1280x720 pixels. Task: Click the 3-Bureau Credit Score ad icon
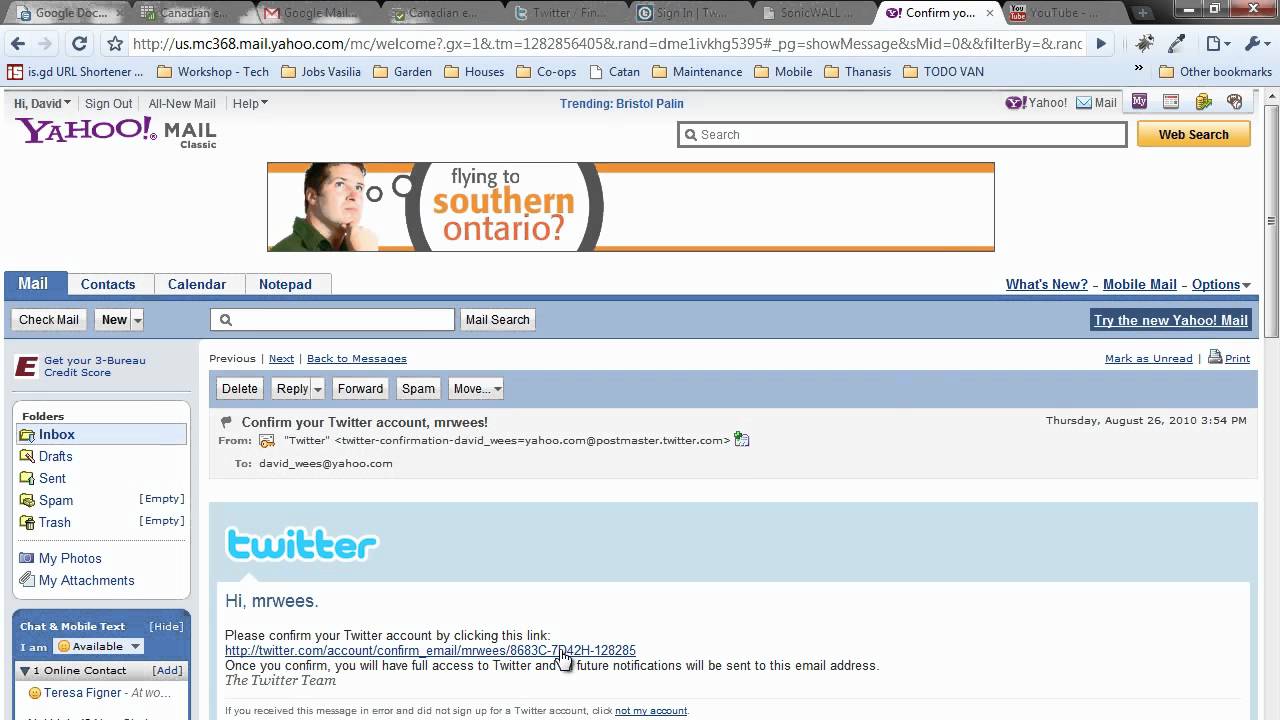(26, 366)
